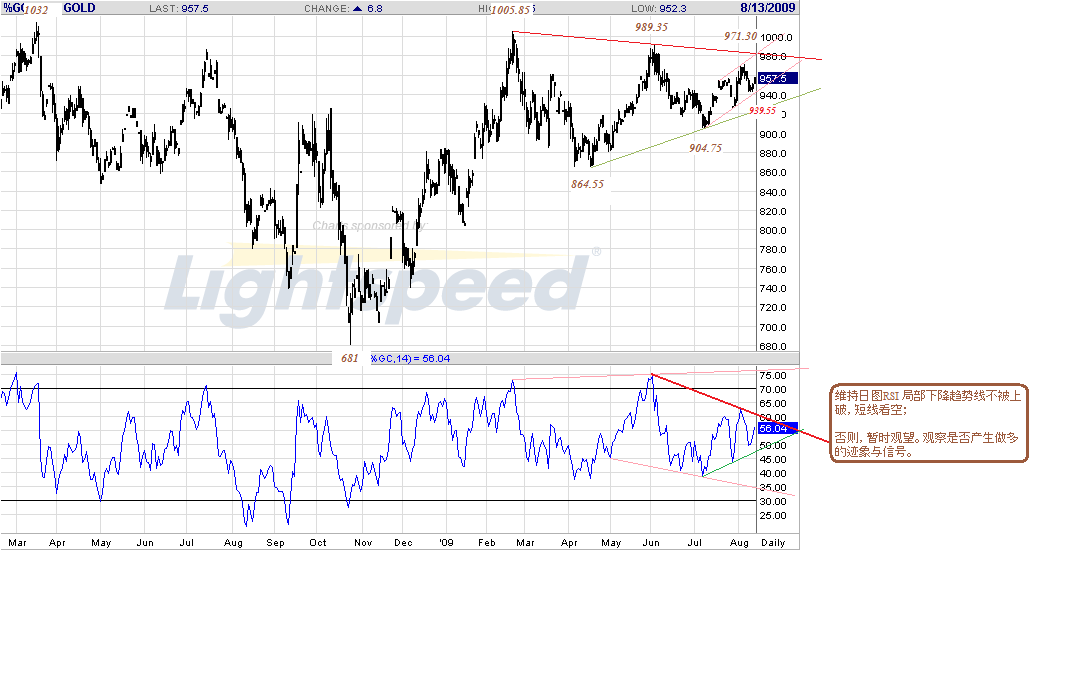Image resolution: width=1086 pixels, height=698 pixels.
Task: Click the red 939.55 support label
Action: (x=762, y=111)
